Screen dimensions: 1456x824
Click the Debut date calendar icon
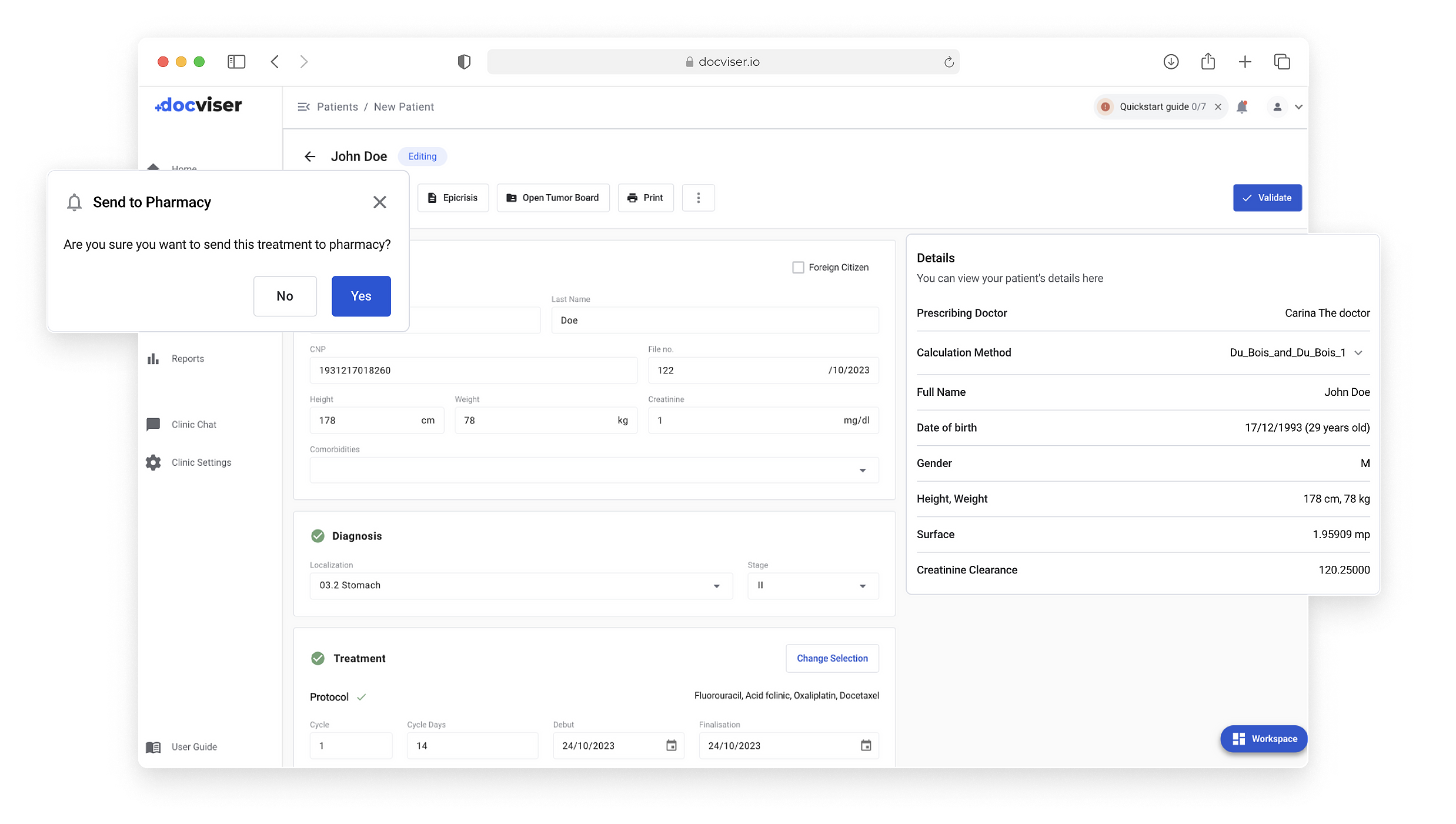(671, 746)
